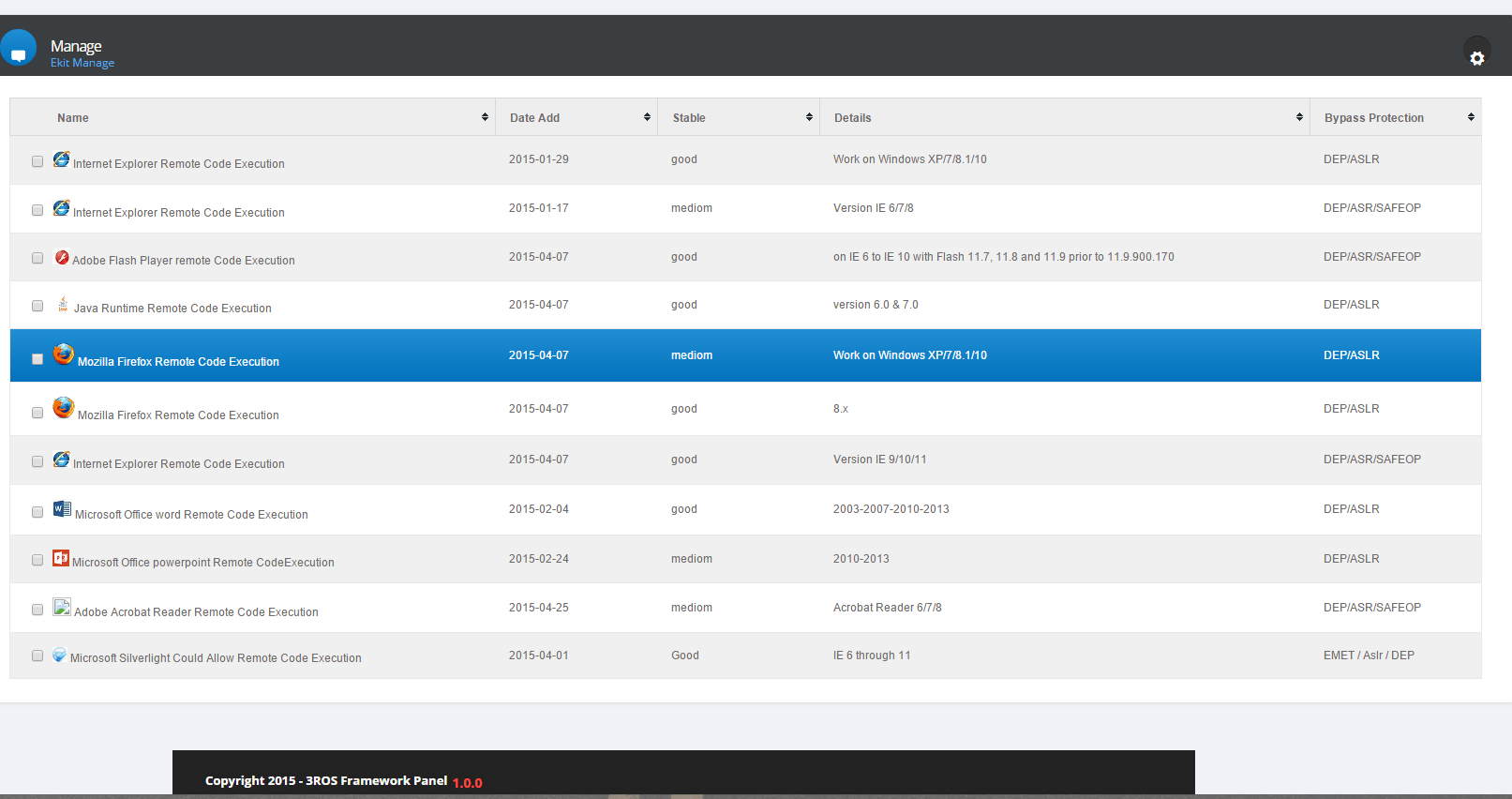Click date 2015-04-25

tap(539, 608)
